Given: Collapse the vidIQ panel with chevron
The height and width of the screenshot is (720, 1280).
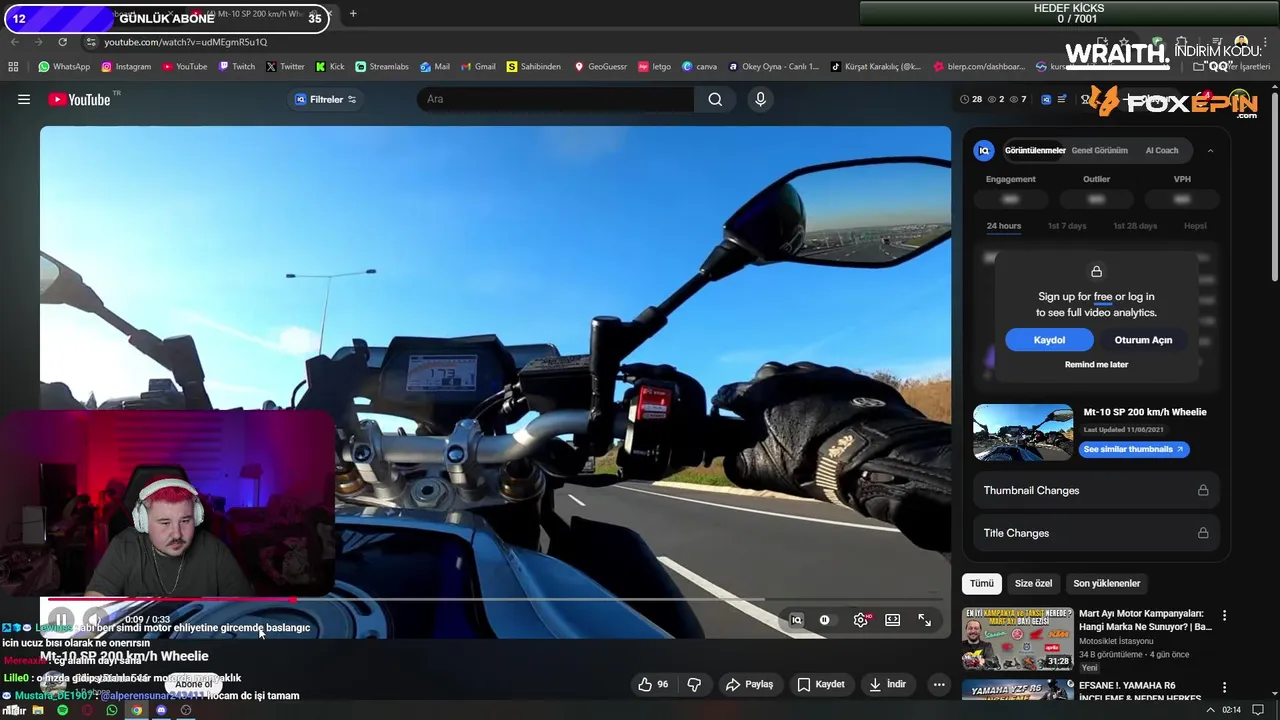Looking at the screenshot, I should click(1210, 150).
